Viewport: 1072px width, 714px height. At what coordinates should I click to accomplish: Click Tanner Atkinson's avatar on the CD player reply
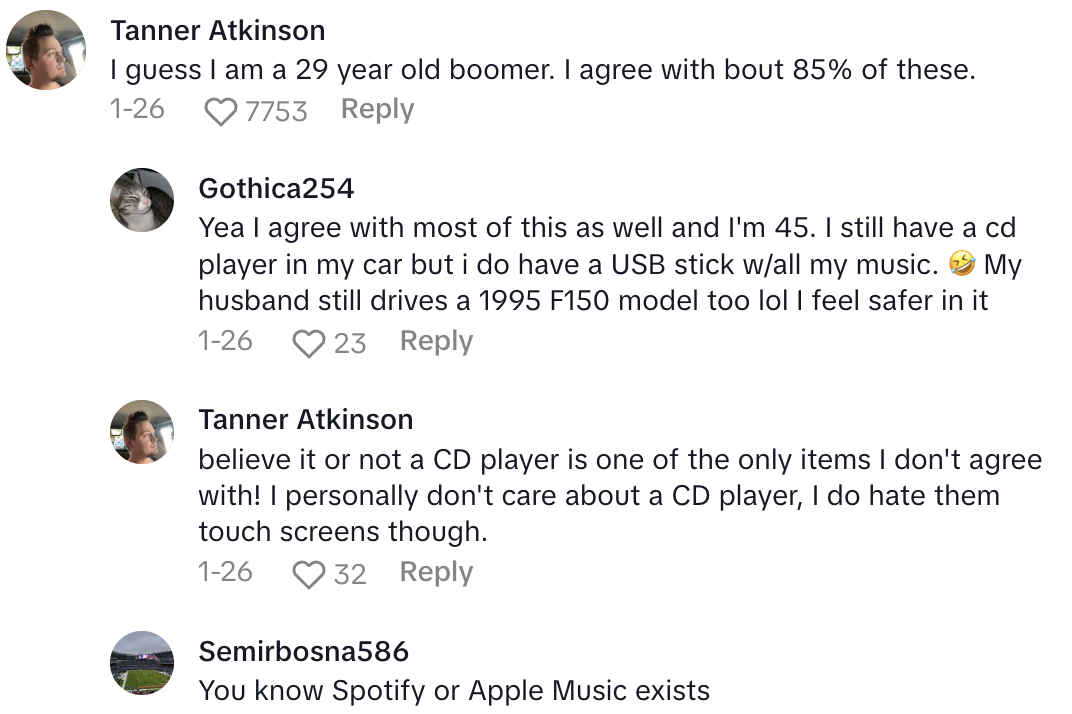click(x=142, y=432)
